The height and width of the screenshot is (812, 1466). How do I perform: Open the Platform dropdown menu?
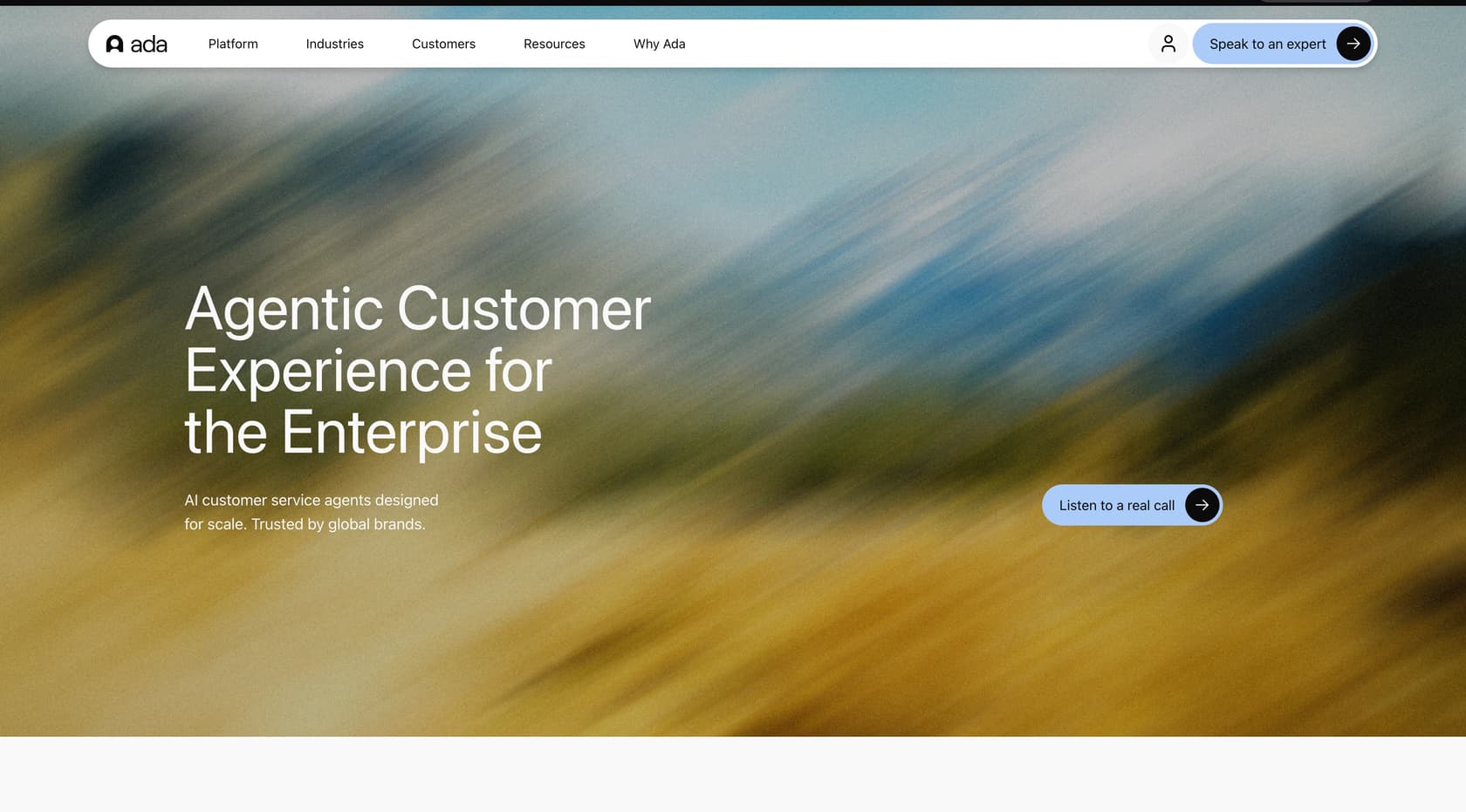click(x=232, y=43)
